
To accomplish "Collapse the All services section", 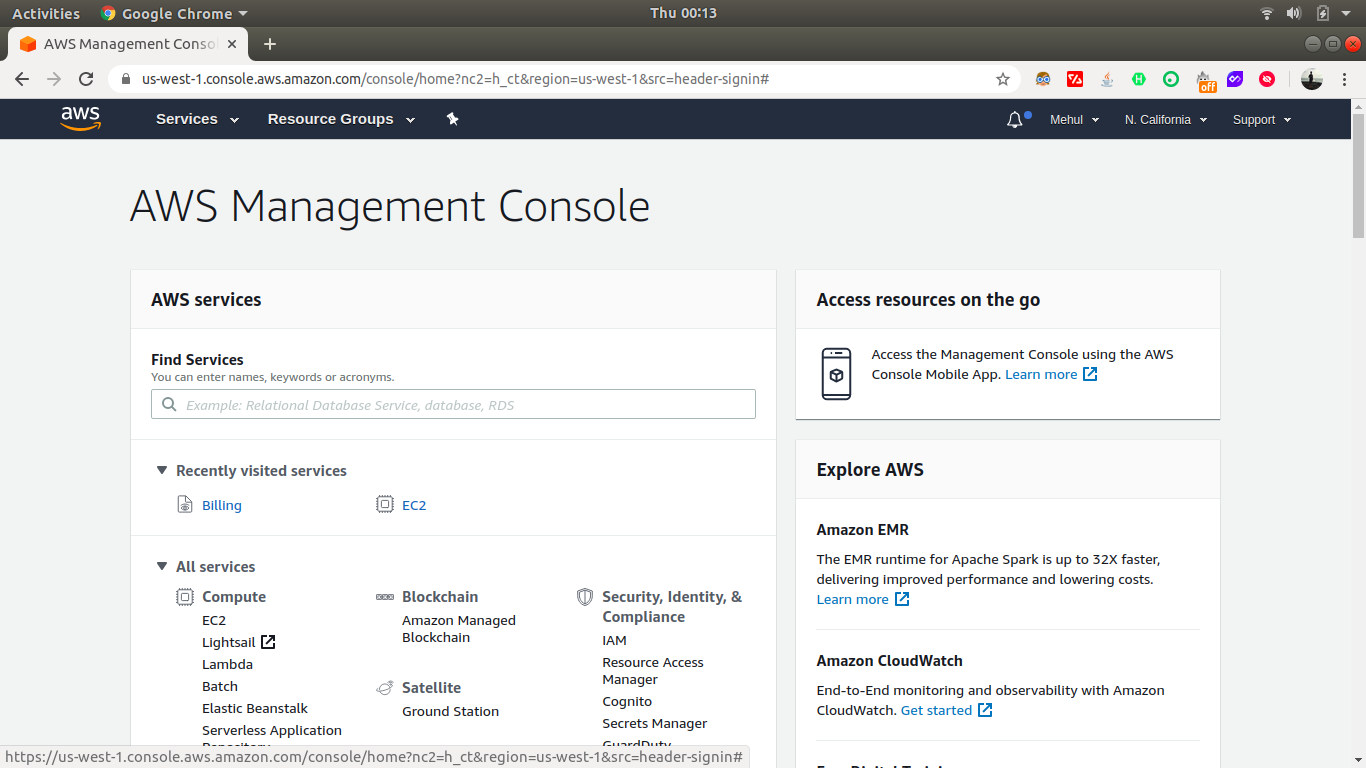I will click(x=162, y=566).
